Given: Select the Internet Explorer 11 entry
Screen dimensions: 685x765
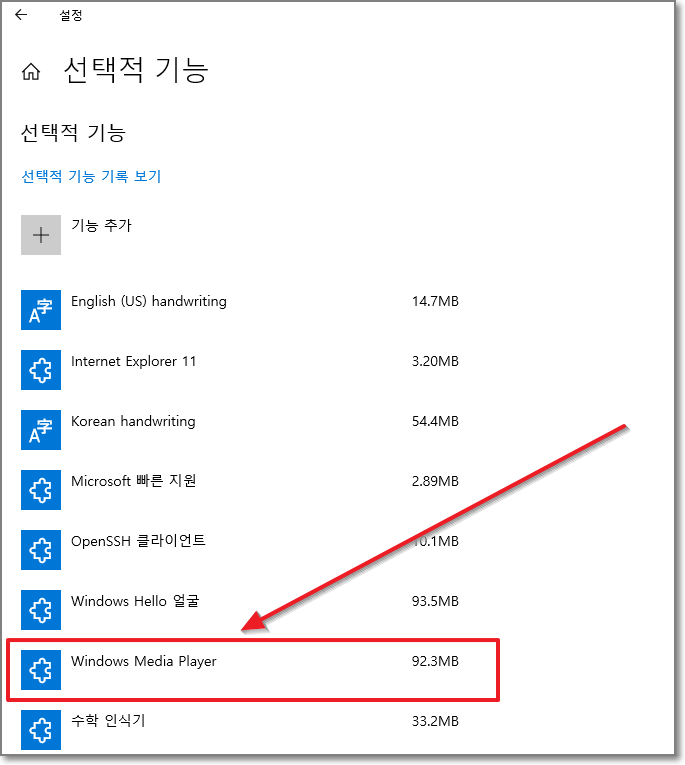Looking at the screenshot, I should pos(133,362).
